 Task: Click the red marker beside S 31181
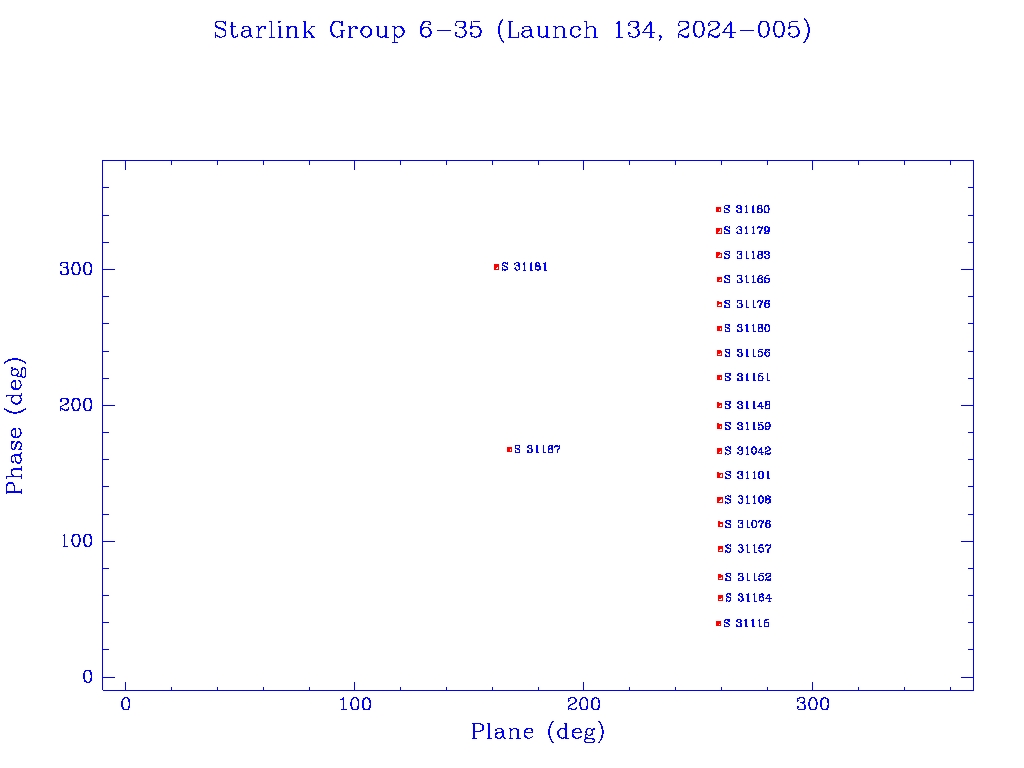[x=496, y=267]
